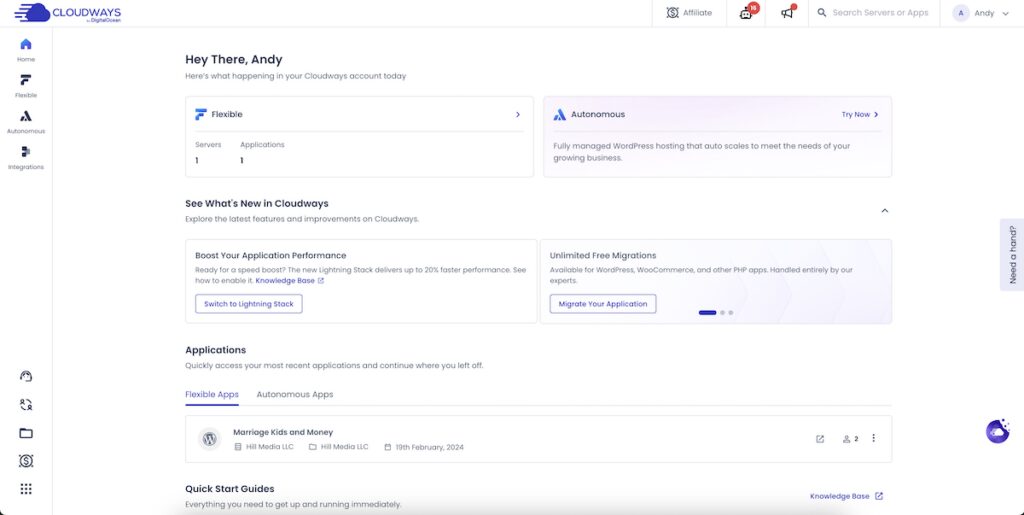Click the Hill Media LLC server label
This screenshot has height=515, width=1024.
pyautogui.click(x=264, y=447)
